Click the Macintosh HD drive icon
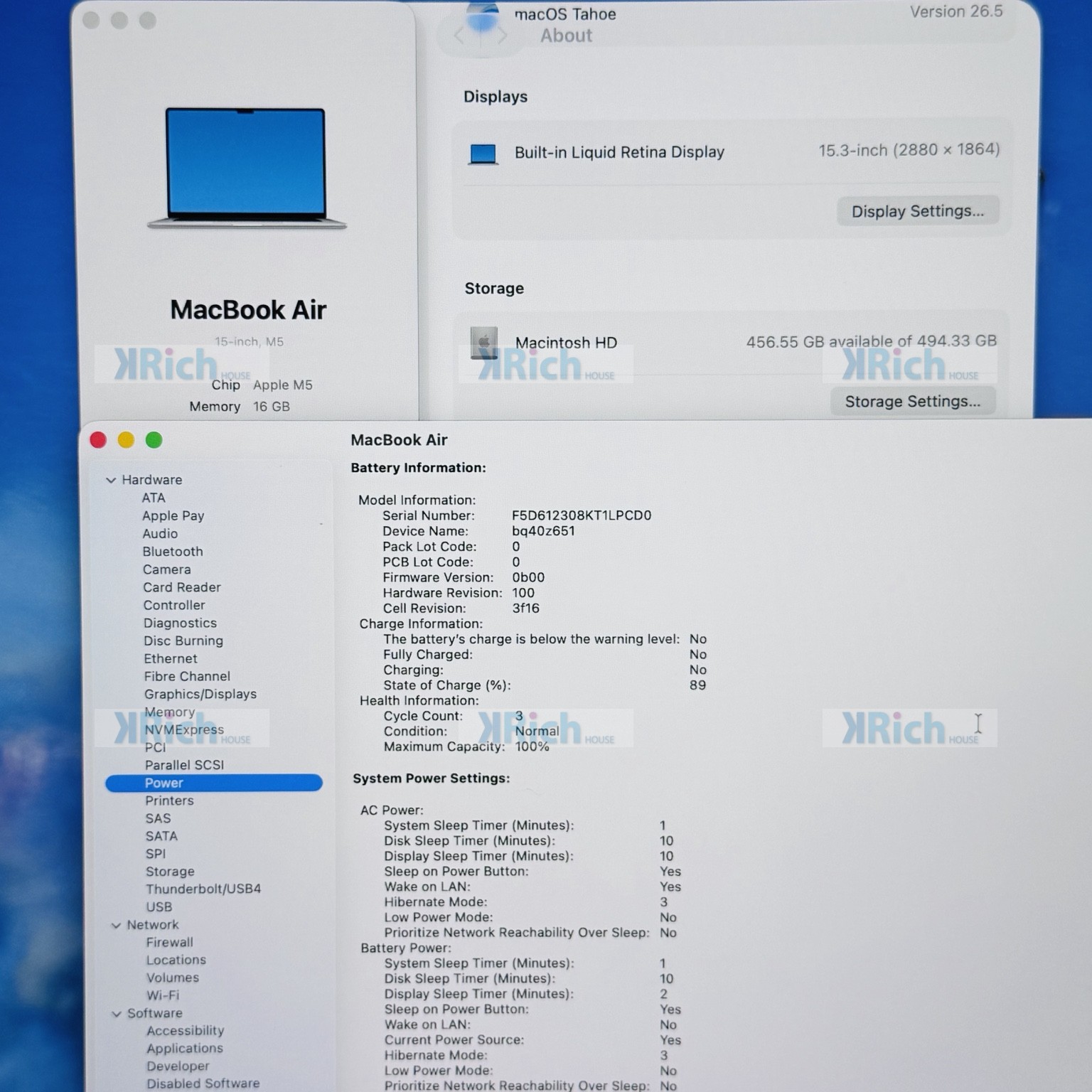 coord(483,343)
